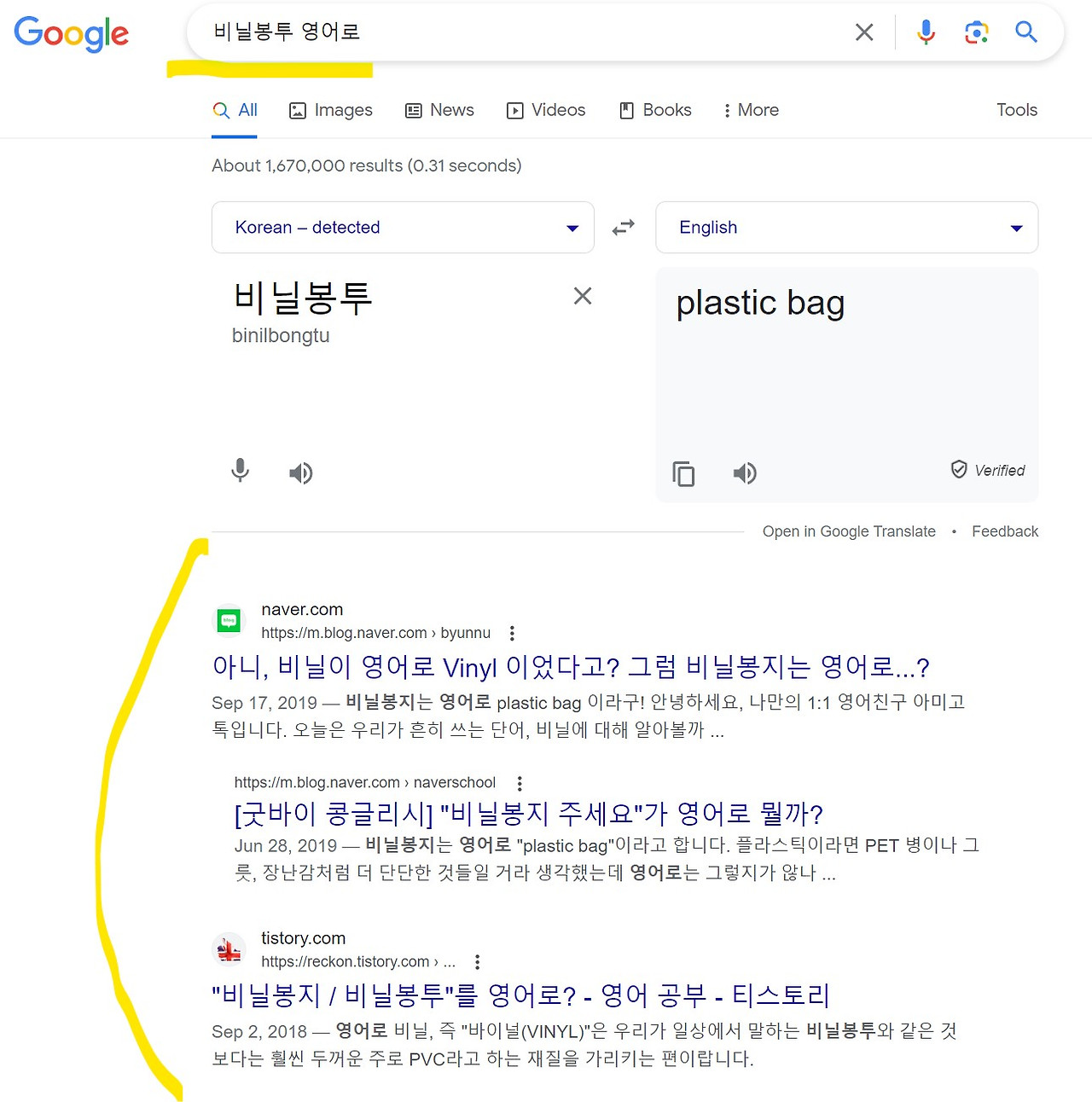
Task: Switch to the Videos tab
Action: point(545,110)
